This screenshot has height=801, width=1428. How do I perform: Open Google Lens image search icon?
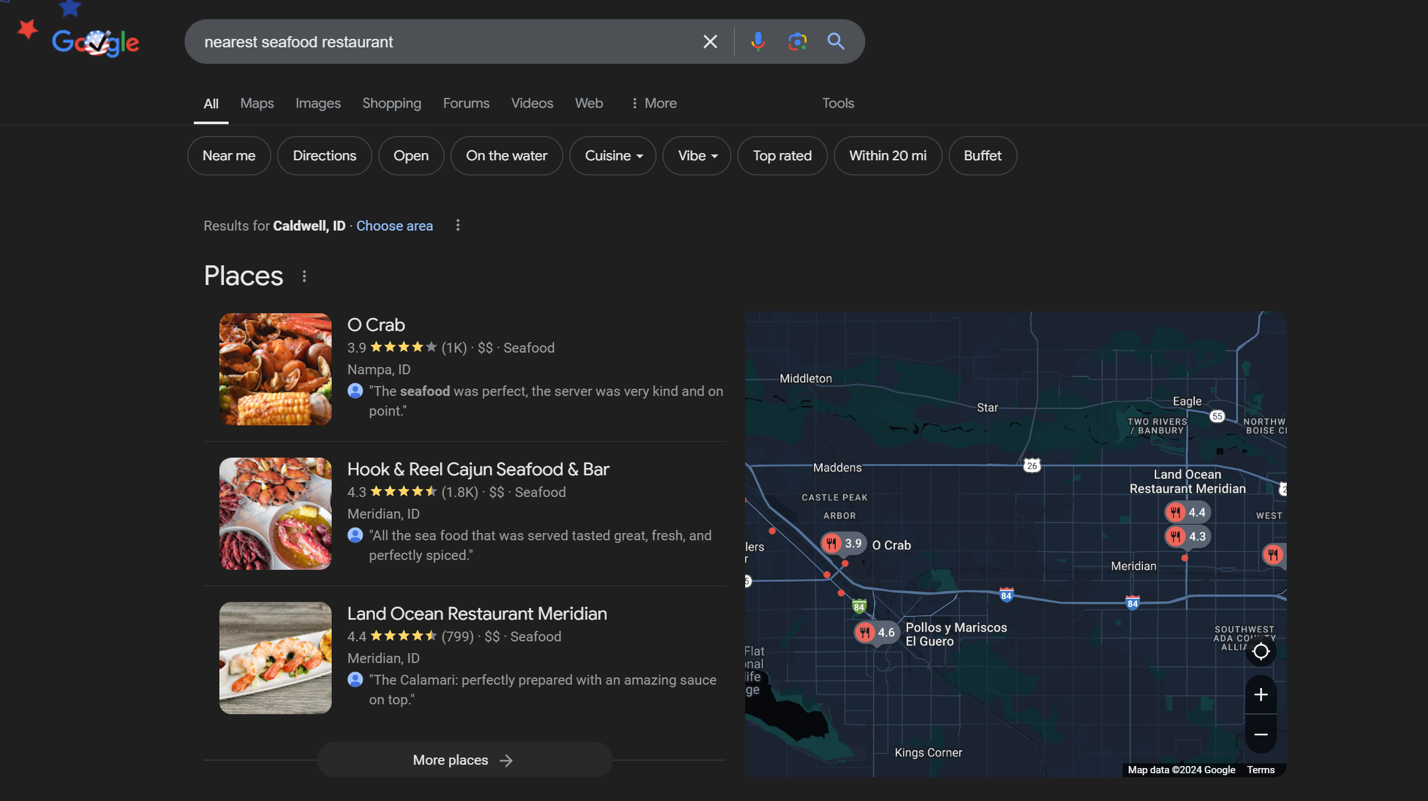point(797,42)
